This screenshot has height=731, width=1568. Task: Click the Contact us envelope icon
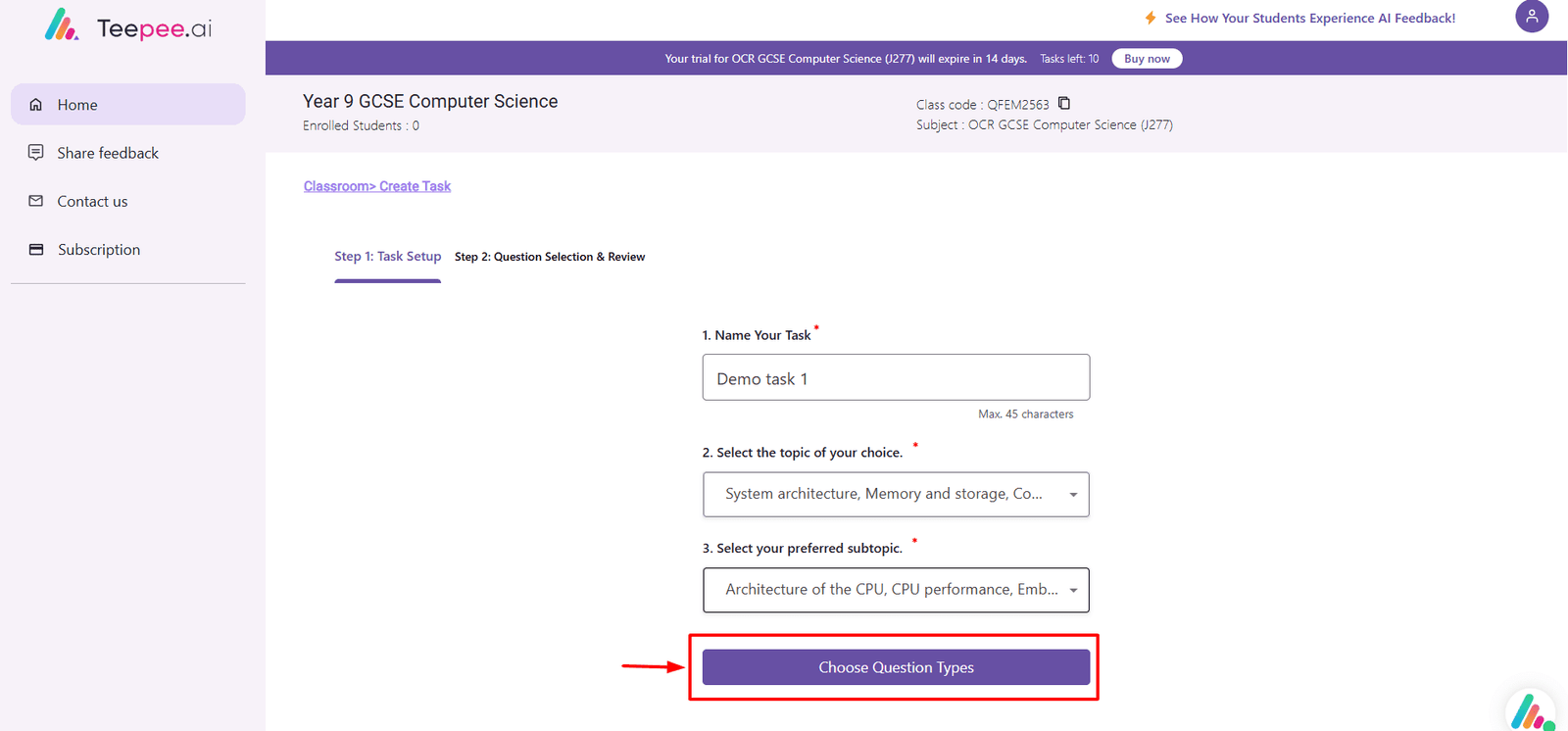point(36,201)
